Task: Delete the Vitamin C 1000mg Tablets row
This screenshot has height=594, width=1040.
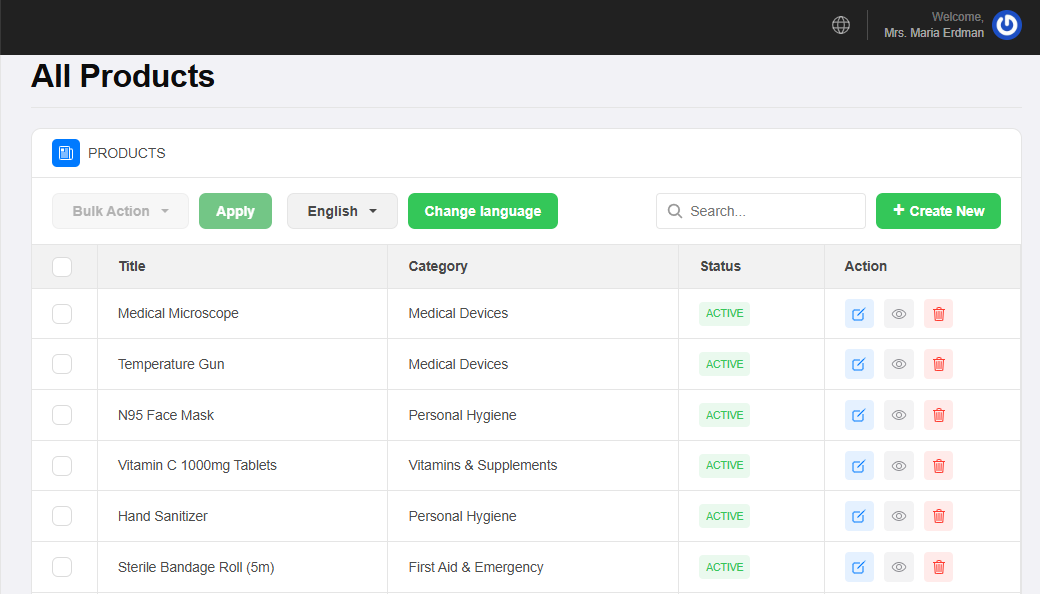Action: 938,466
